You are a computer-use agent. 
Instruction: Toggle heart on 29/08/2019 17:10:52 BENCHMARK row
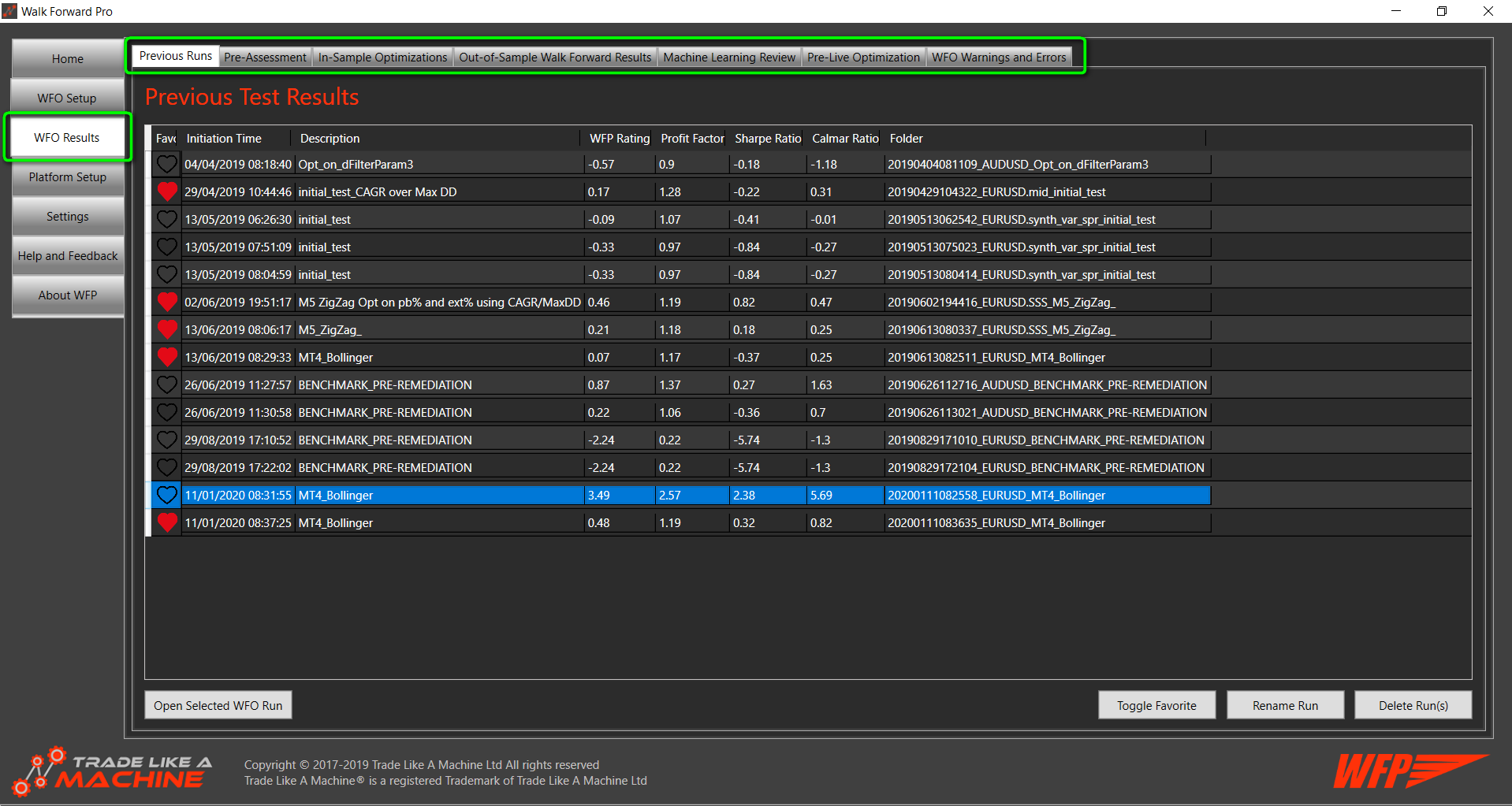166,440
